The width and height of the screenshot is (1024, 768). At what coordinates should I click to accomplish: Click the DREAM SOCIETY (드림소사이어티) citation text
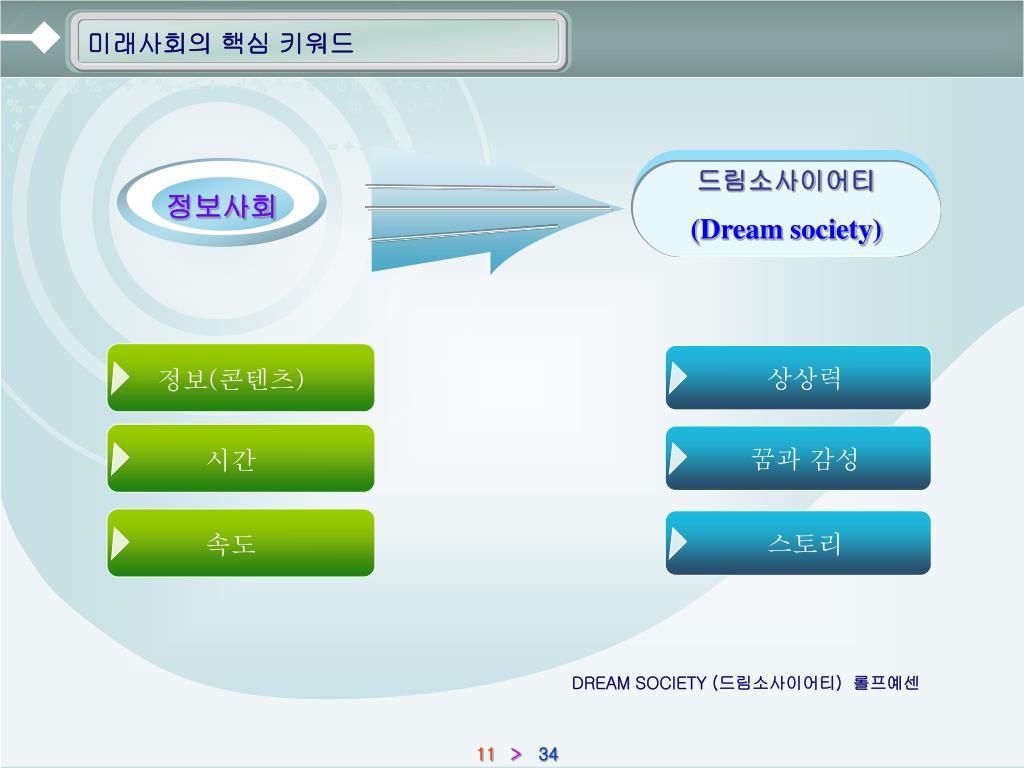(707, 683)
